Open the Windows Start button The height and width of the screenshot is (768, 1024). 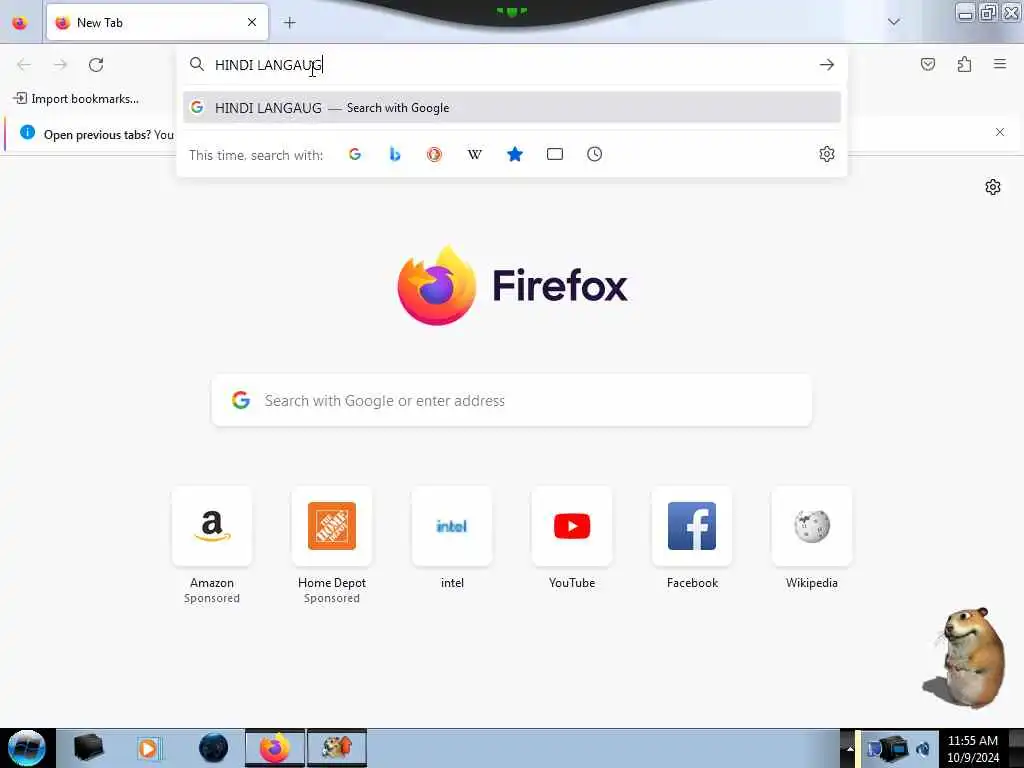tap(27, 748)
